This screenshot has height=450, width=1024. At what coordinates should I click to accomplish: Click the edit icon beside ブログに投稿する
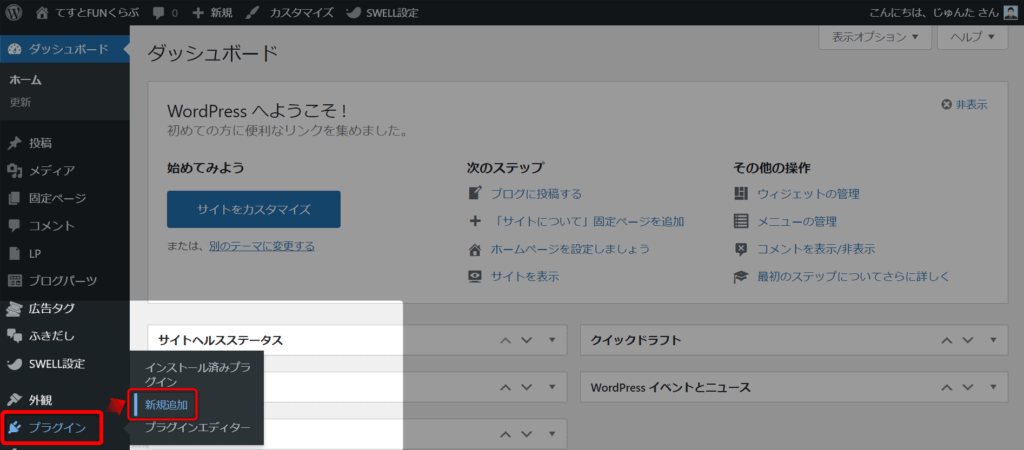pyautogui.click(x=475, y=193)
